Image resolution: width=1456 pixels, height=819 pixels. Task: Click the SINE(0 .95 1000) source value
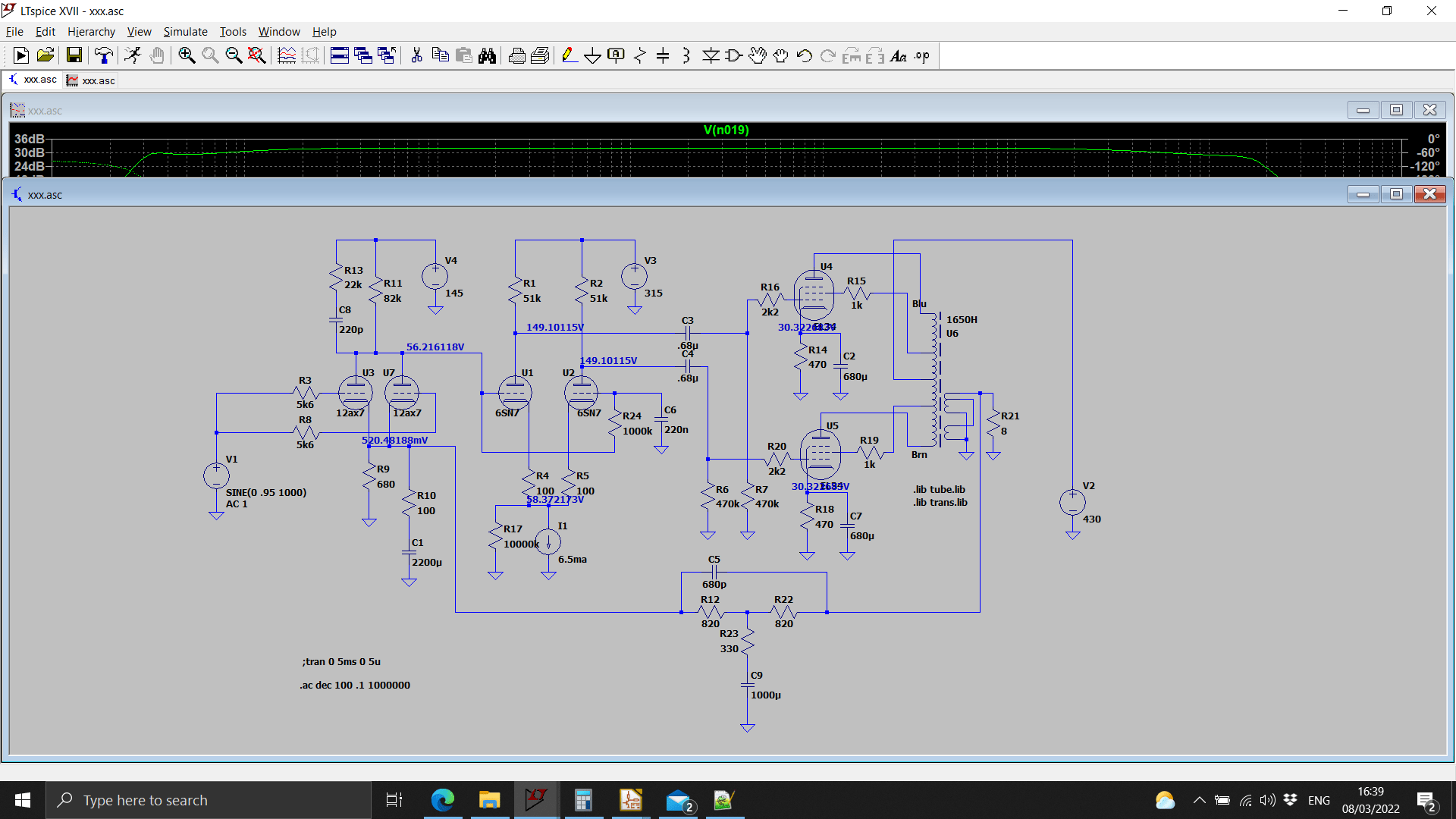point(266,492)
